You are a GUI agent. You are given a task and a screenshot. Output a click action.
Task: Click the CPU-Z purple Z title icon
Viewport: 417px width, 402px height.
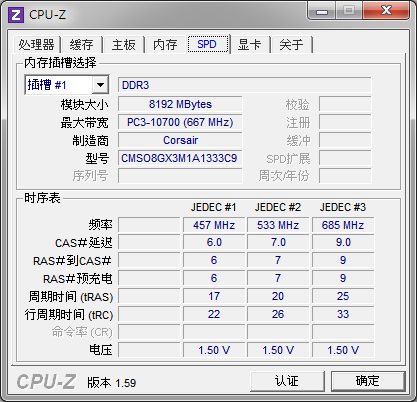point(16,15)
